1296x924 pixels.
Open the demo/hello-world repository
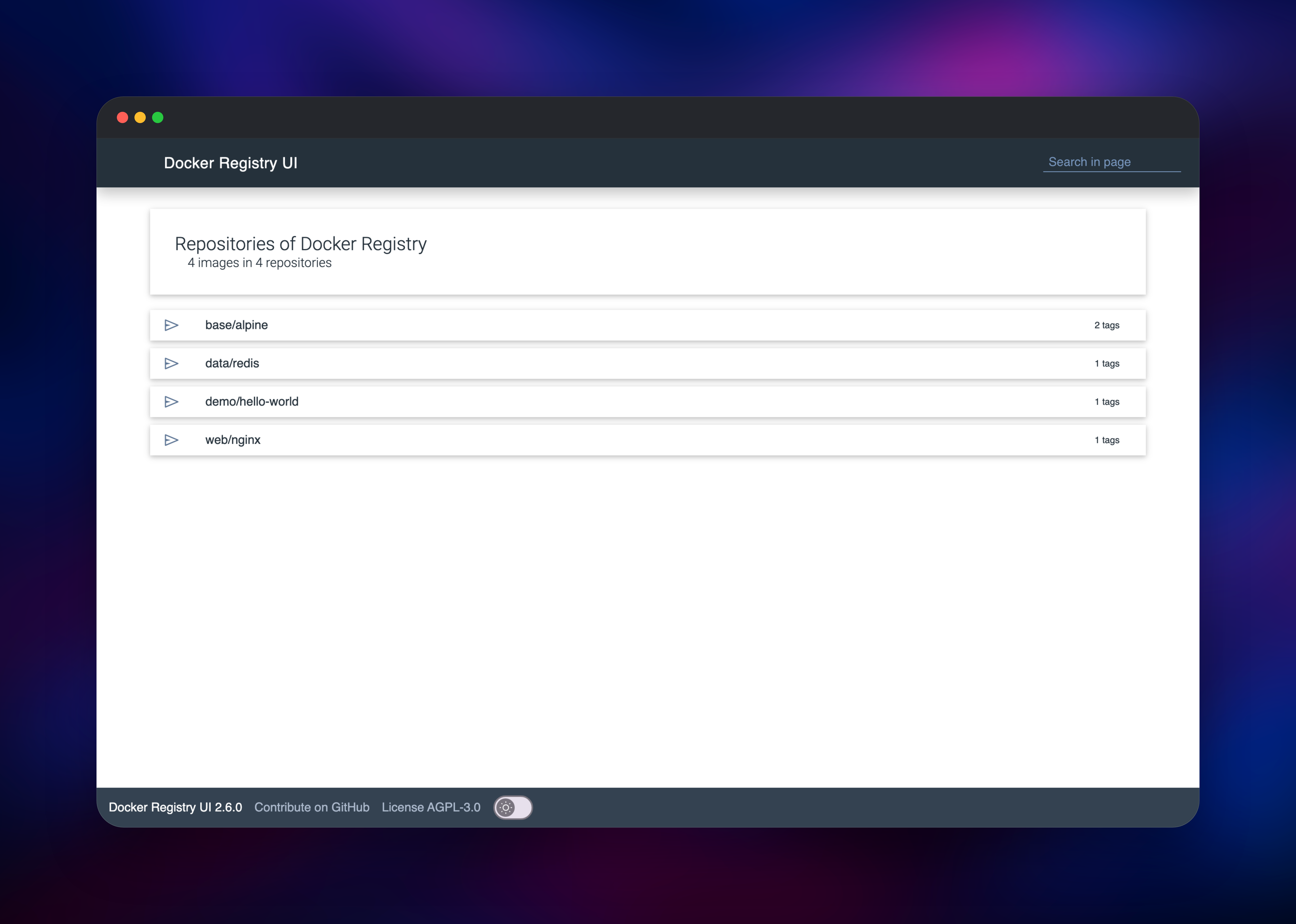(648, 402)
